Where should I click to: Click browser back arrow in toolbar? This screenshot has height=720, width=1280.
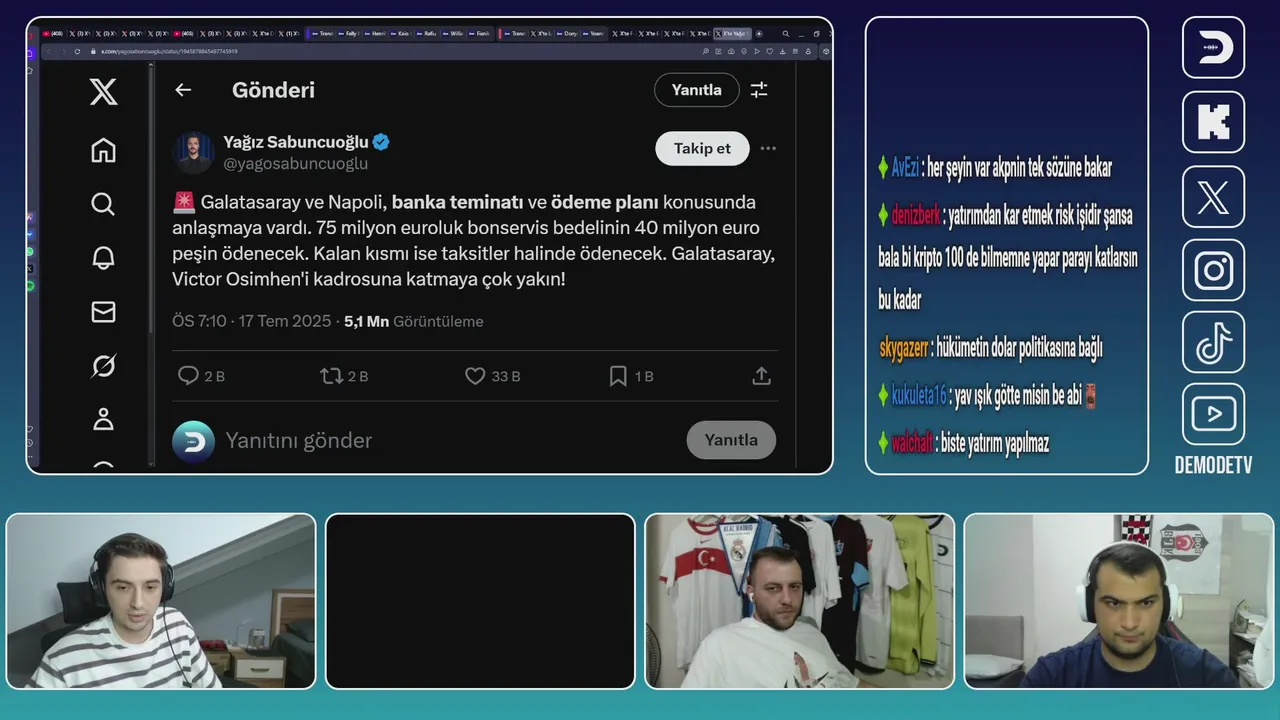click(48, 51)
